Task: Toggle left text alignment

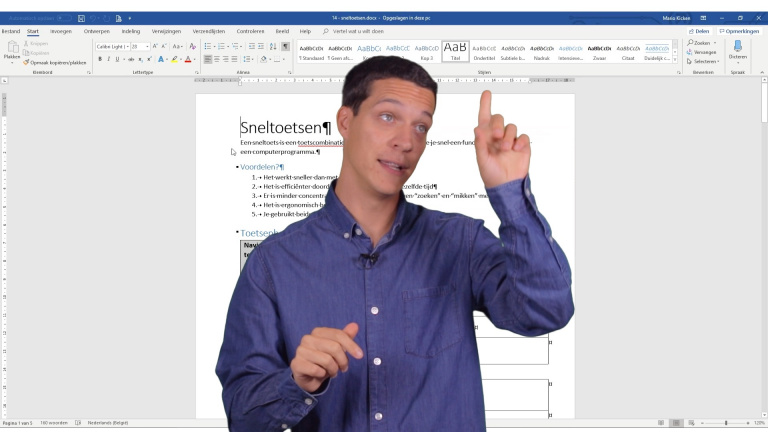Action: 208,59
